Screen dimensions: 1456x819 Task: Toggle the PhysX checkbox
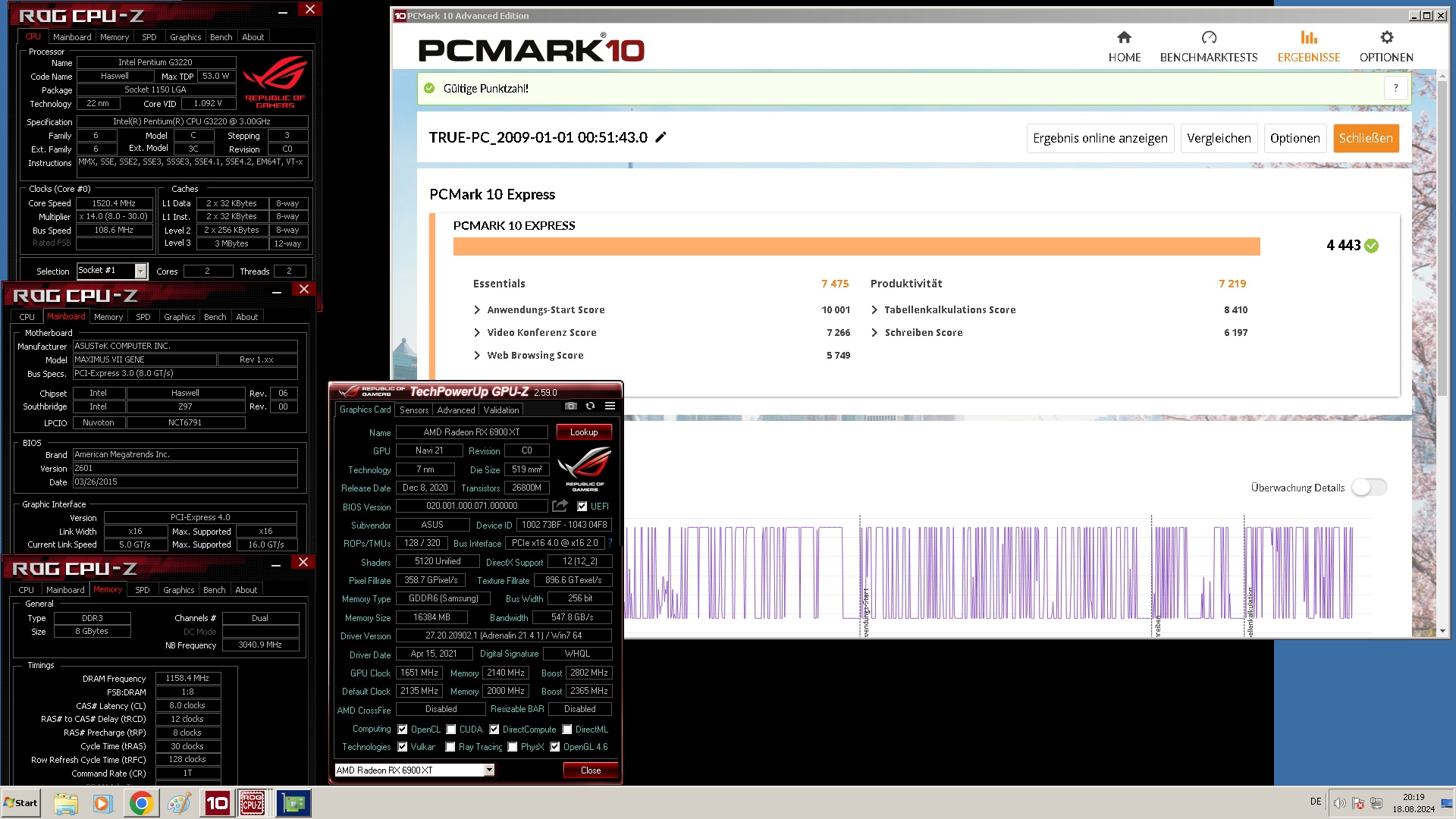click(x=513, y=747)
